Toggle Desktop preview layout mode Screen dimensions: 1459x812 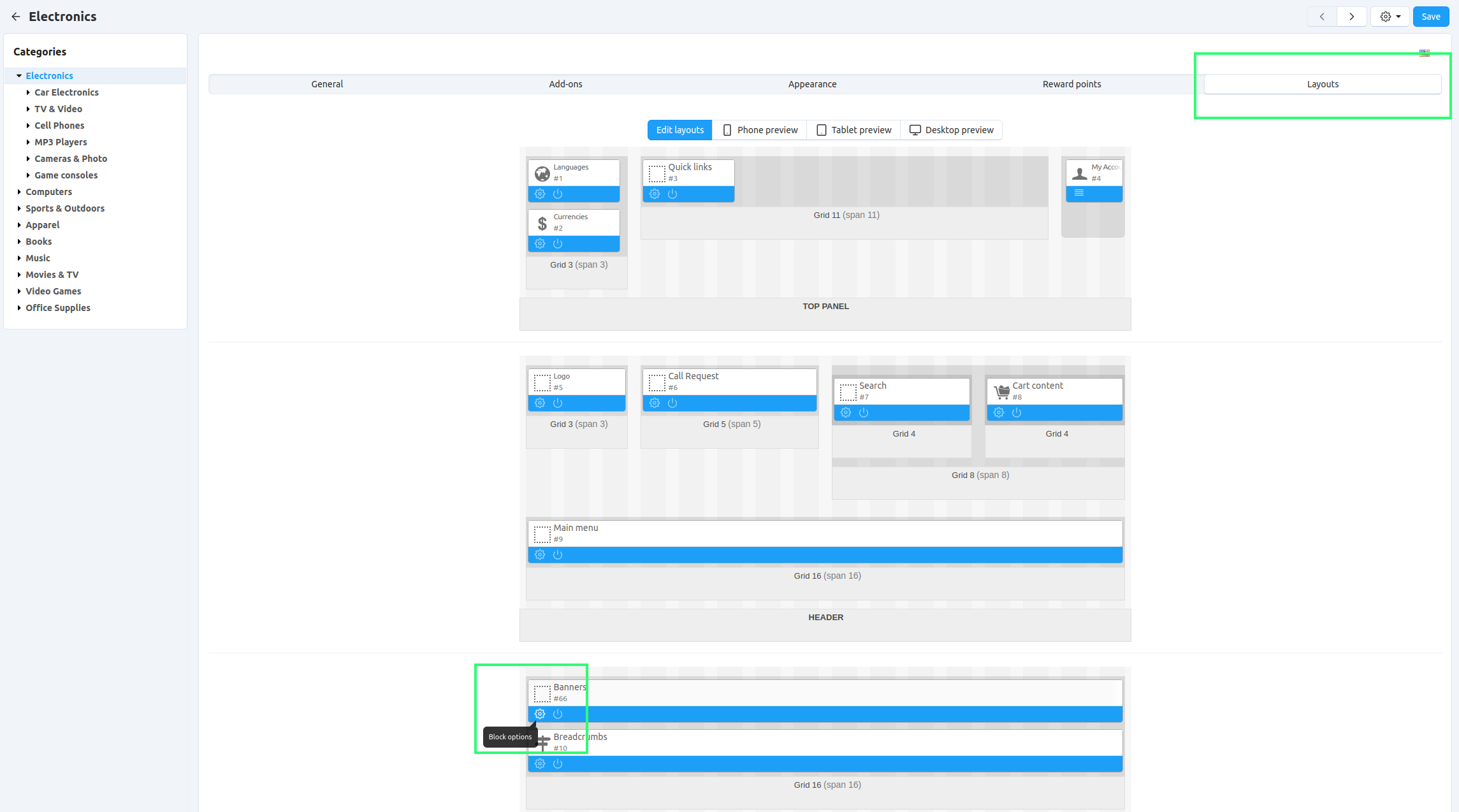(x=951, y=130)
